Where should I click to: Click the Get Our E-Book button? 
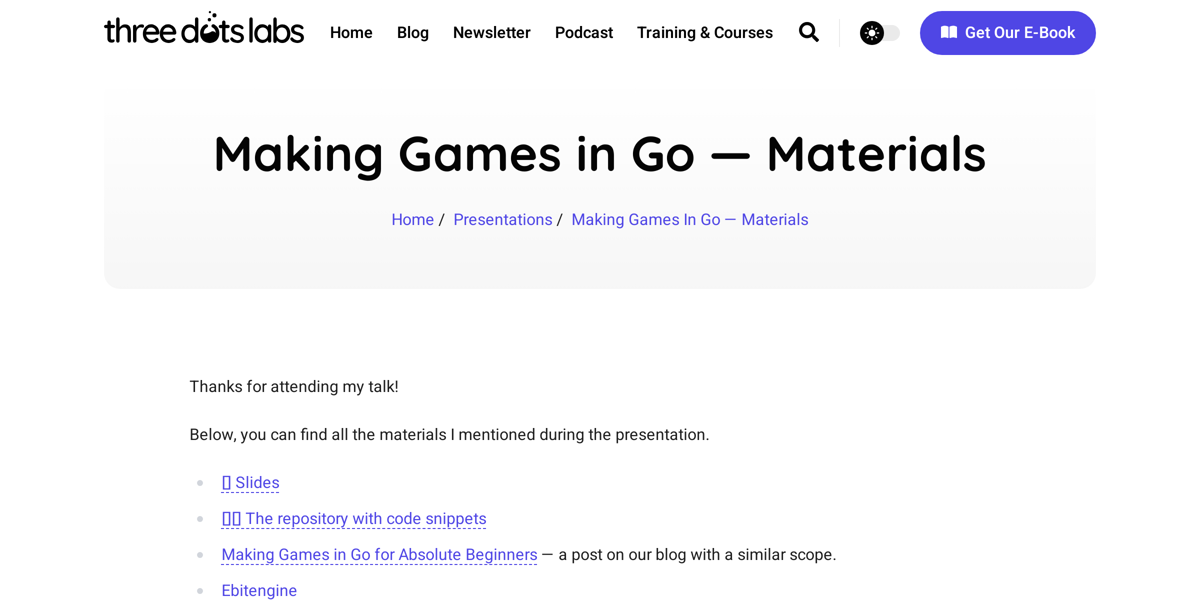tap(1007, 32)
